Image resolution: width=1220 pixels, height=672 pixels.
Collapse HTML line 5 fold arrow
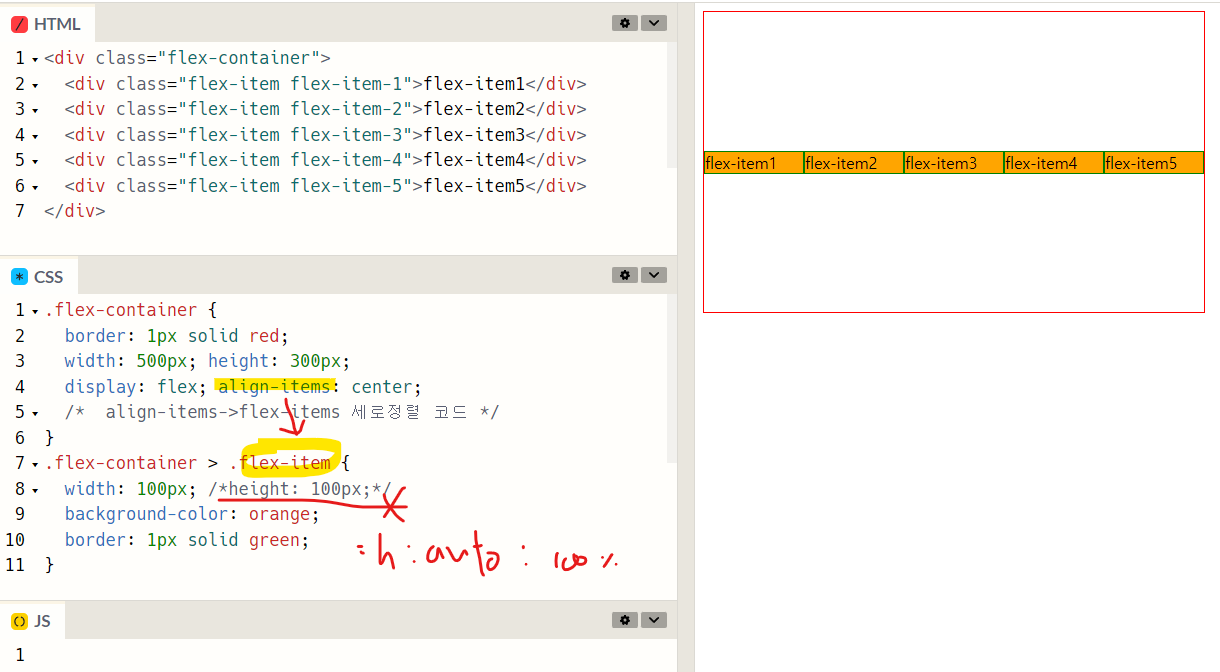coord(35,161)
